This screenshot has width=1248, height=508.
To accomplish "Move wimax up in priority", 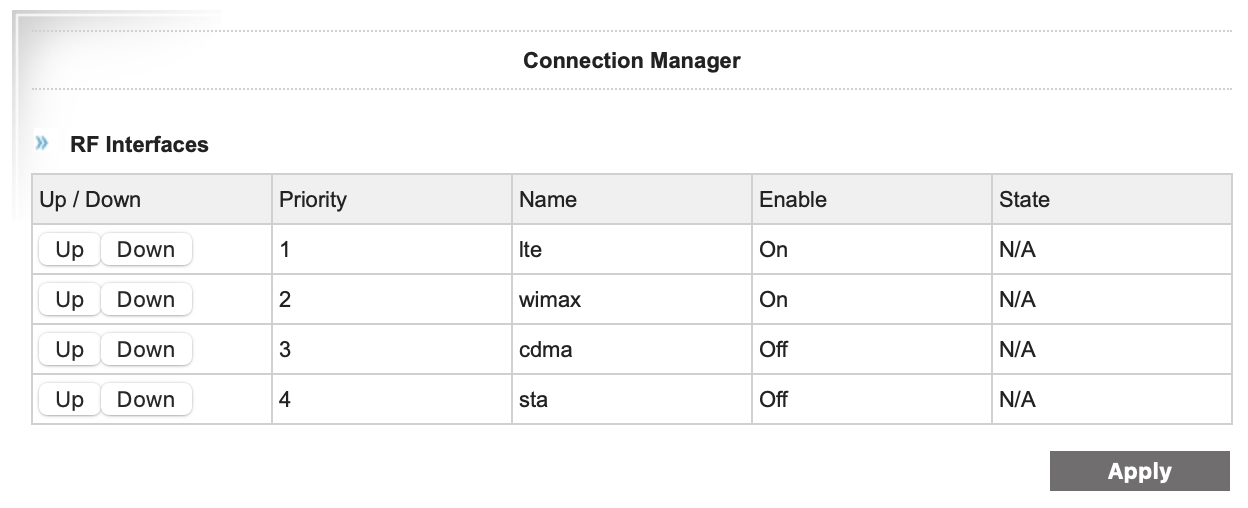I will click(x=69, y=300).
